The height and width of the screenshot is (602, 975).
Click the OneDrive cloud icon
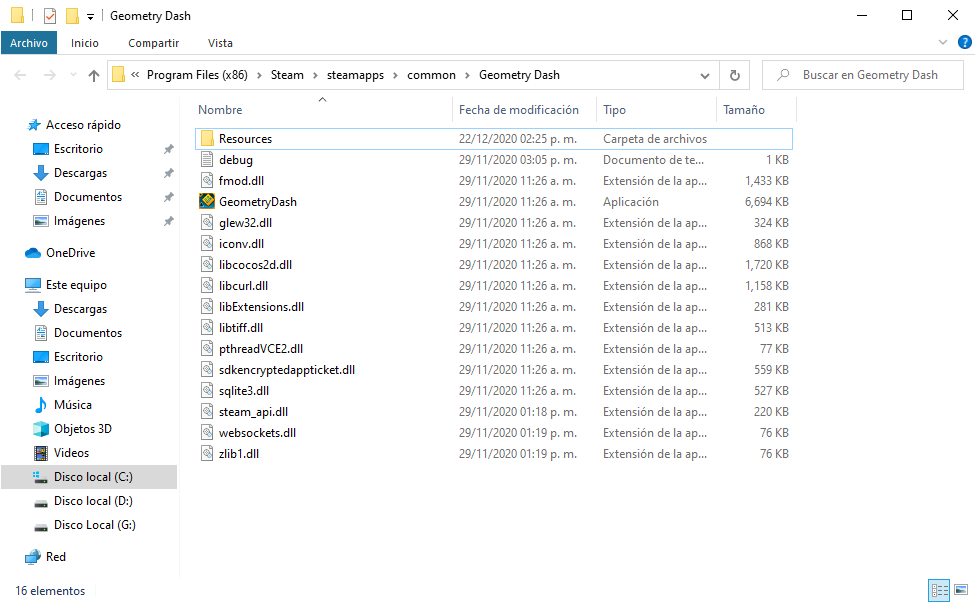click(32, 253)
